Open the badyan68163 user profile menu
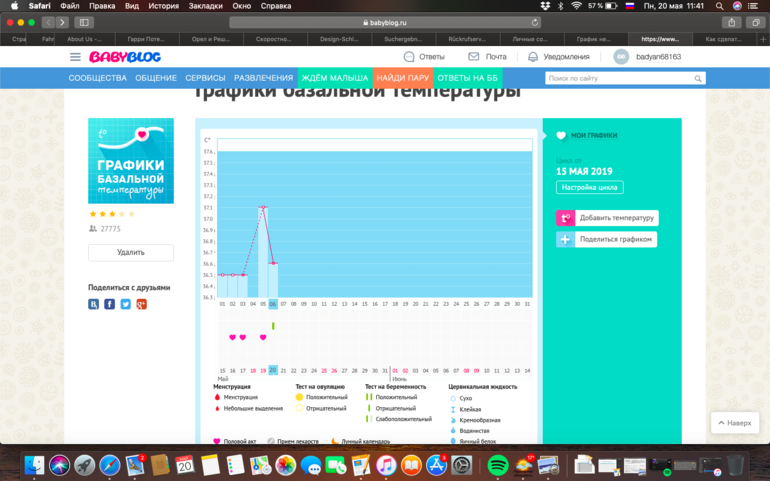The width and height of the screenshot is (770, 481). pyautogui.click(x=648, y=57)
